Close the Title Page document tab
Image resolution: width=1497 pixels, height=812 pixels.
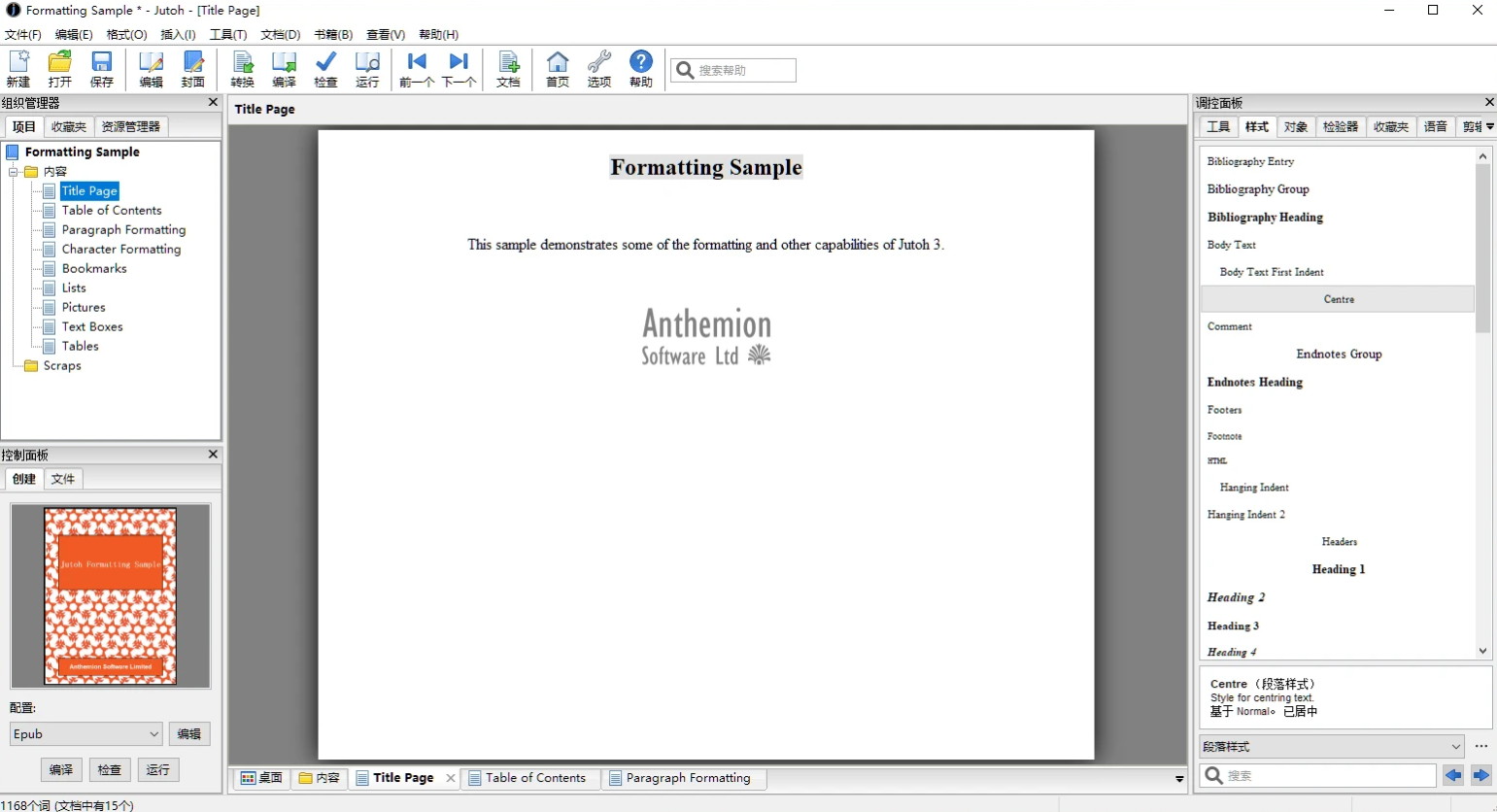451,778
